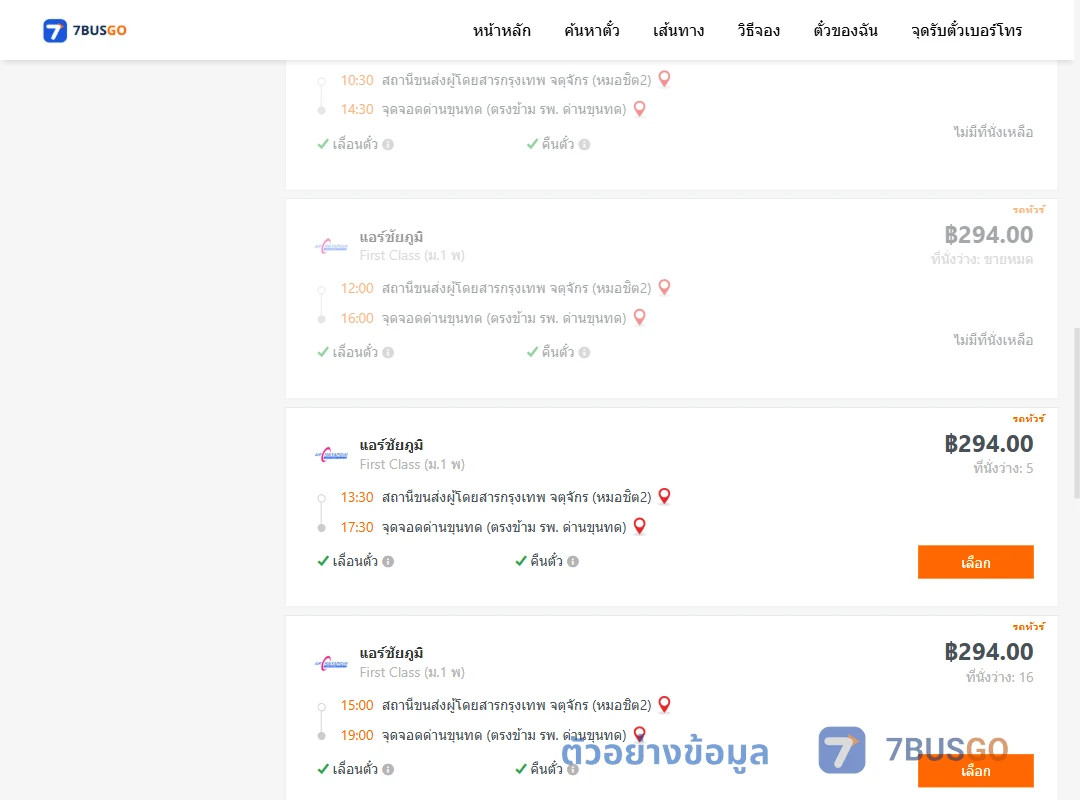
Task: Click the operator logo of the 15:00 trip
Action: tap(331, 664)
